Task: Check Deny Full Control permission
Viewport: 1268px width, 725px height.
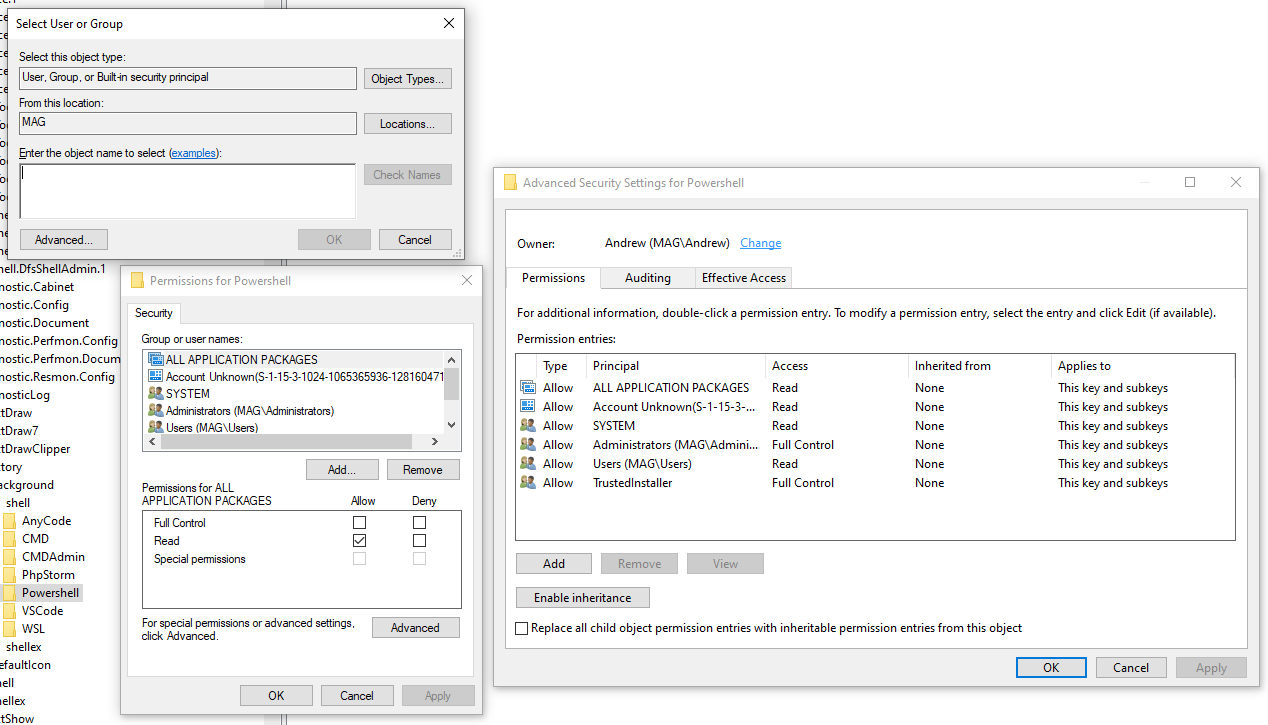Action: click(x=419, y=522)
